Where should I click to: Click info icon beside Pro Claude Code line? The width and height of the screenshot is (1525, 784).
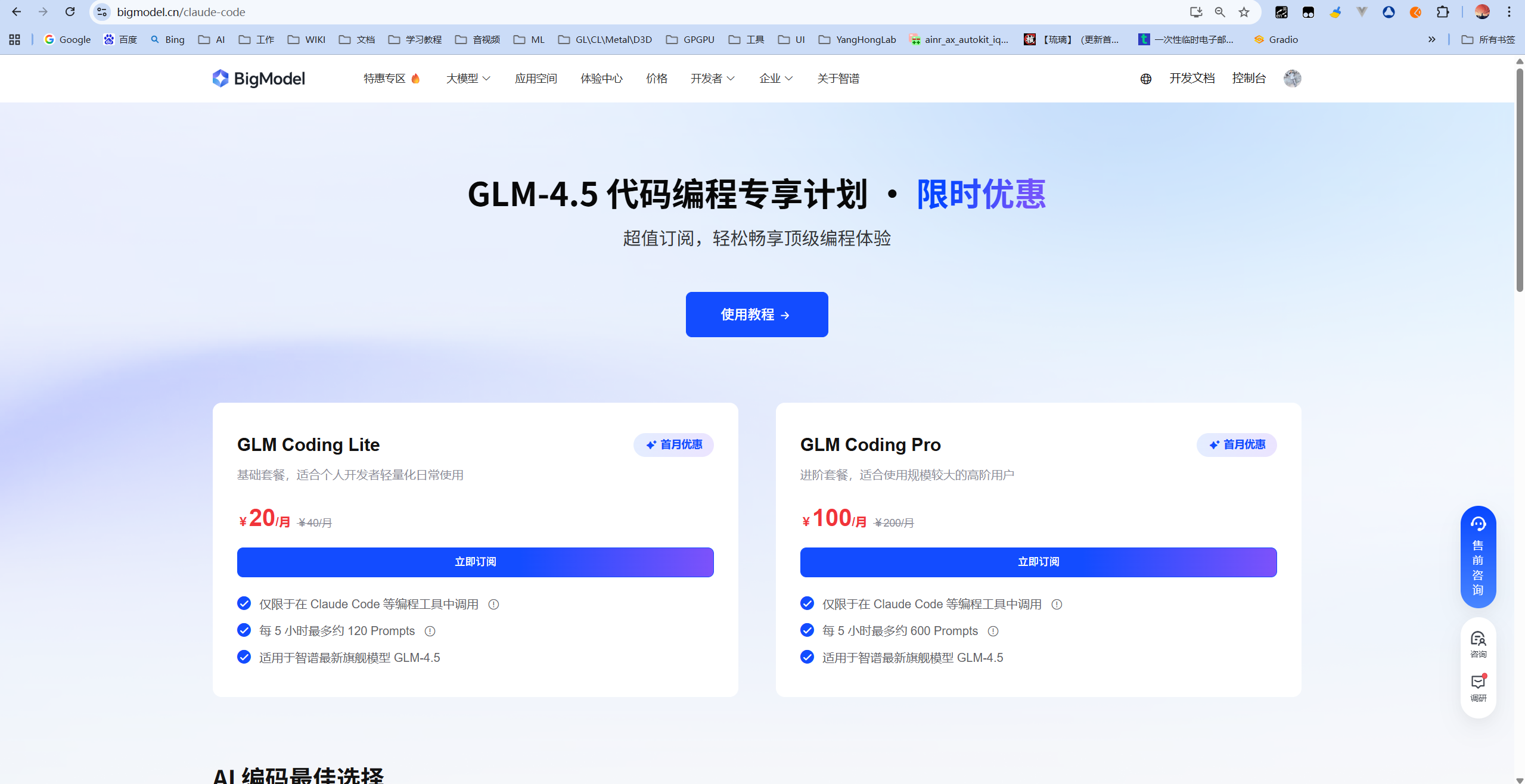pos(1057,604)
